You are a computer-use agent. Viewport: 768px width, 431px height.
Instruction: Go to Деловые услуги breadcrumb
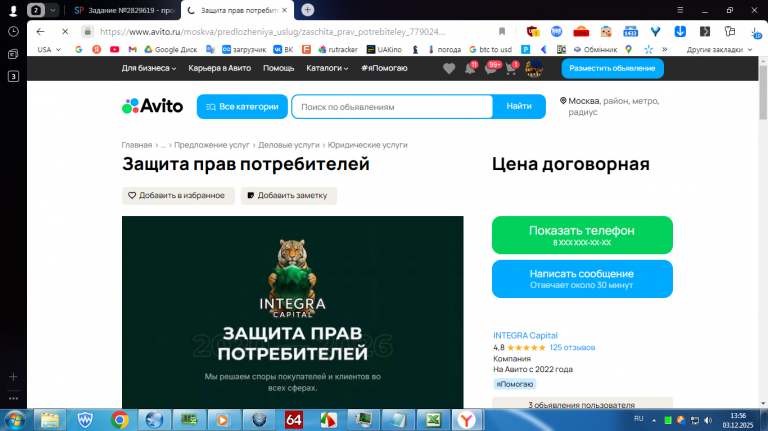pos(288,145)
